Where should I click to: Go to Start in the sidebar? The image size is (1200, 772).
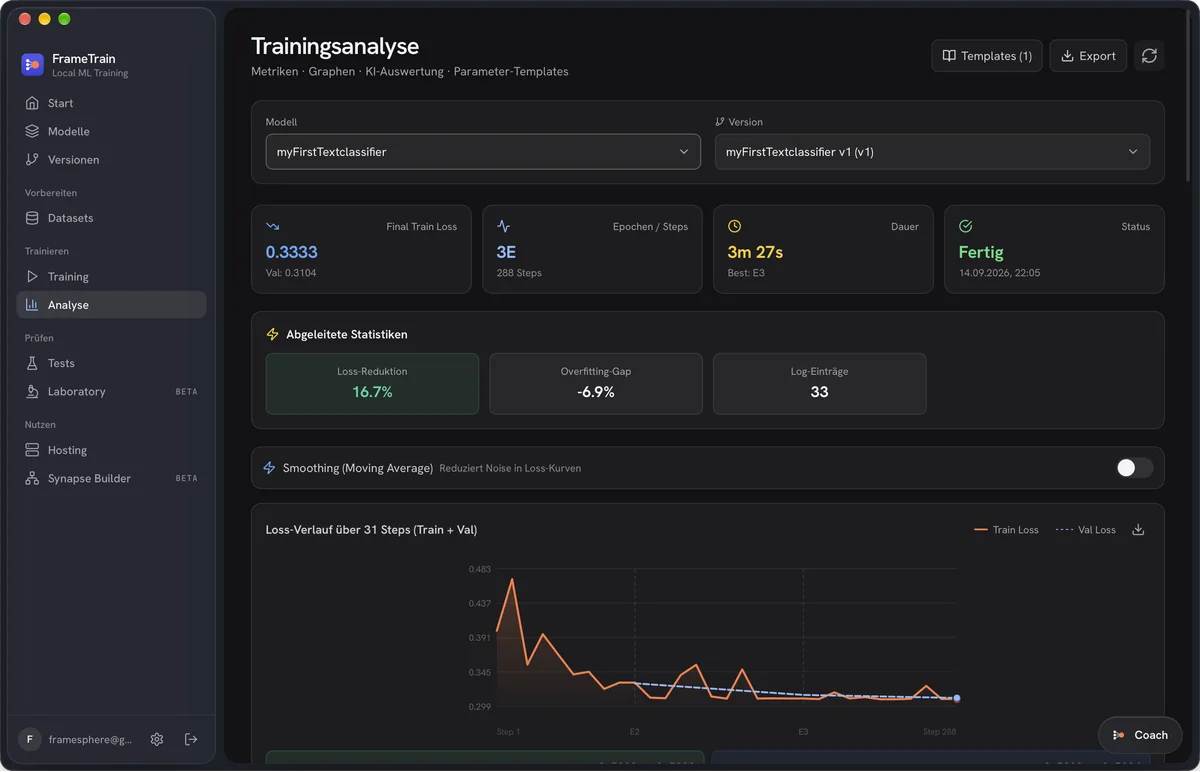tap(112, 103)
